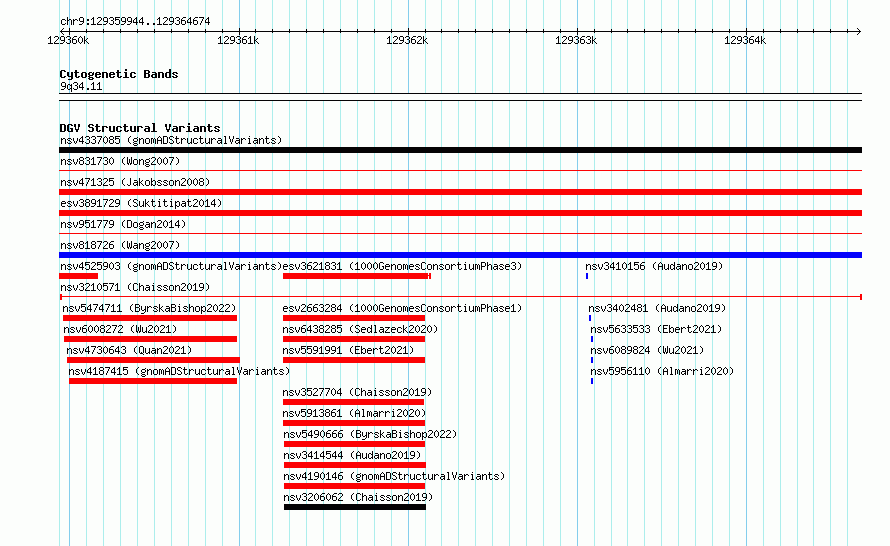The height and width of the screenshot is (546, 890).
Task: Click the red nsv5490666 variant bar
Action: point(354,444)
